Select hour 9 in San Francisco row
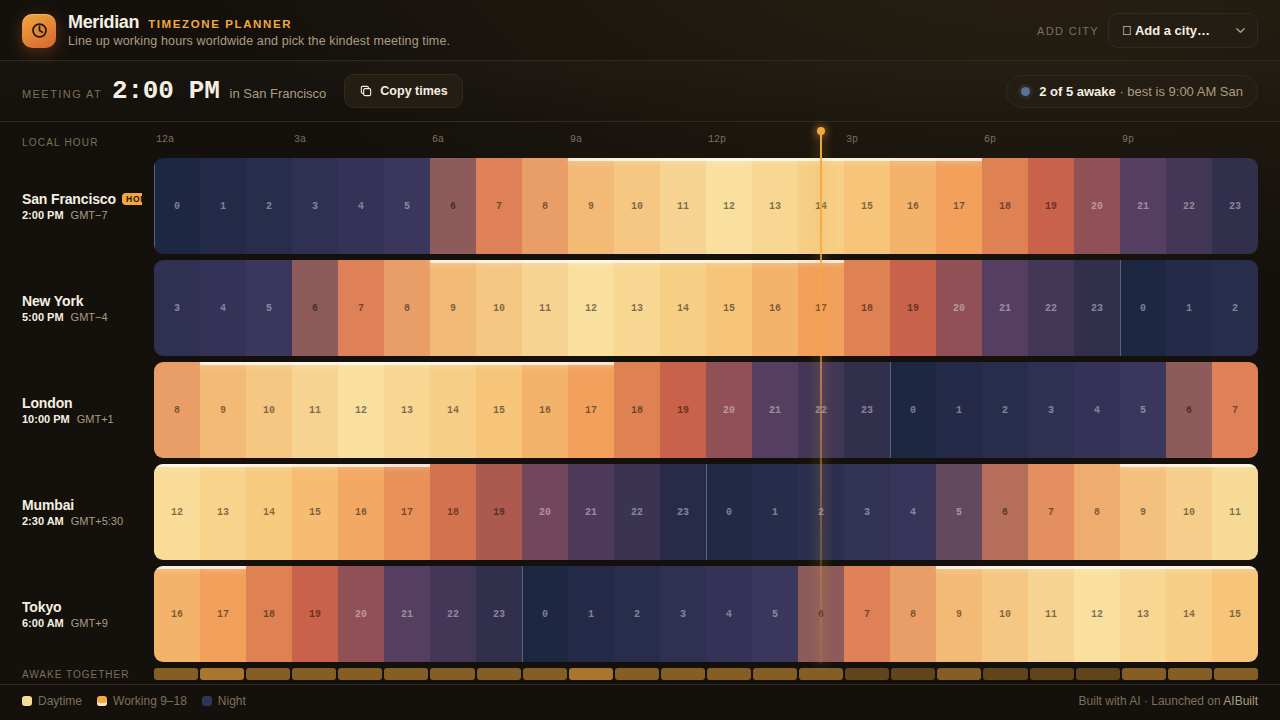This screenshot has height=720, width=1280. (591, 206)
